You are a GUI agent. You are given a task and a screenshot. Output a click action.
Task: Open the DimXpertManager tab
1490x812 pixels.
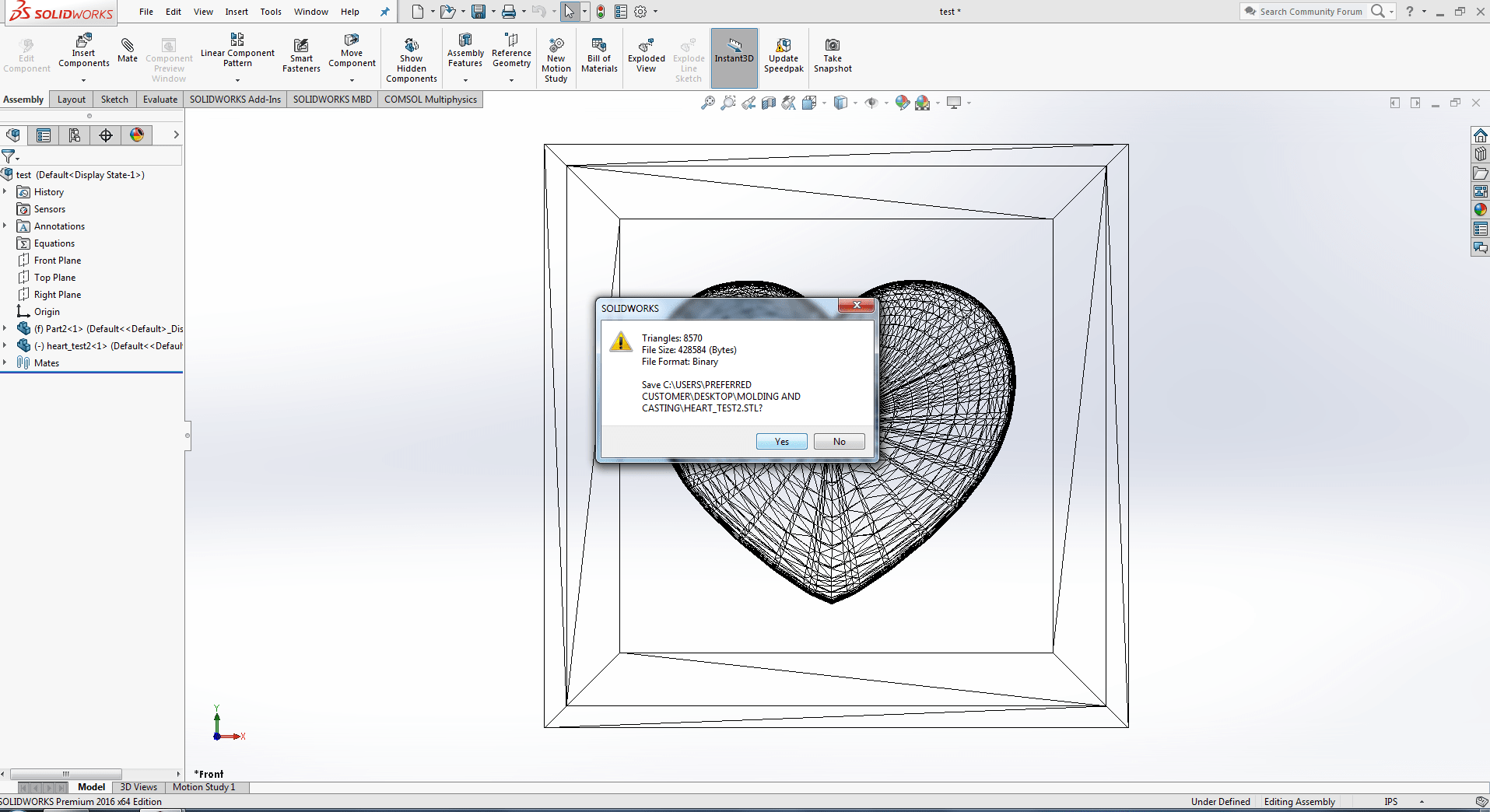point(106,135)
